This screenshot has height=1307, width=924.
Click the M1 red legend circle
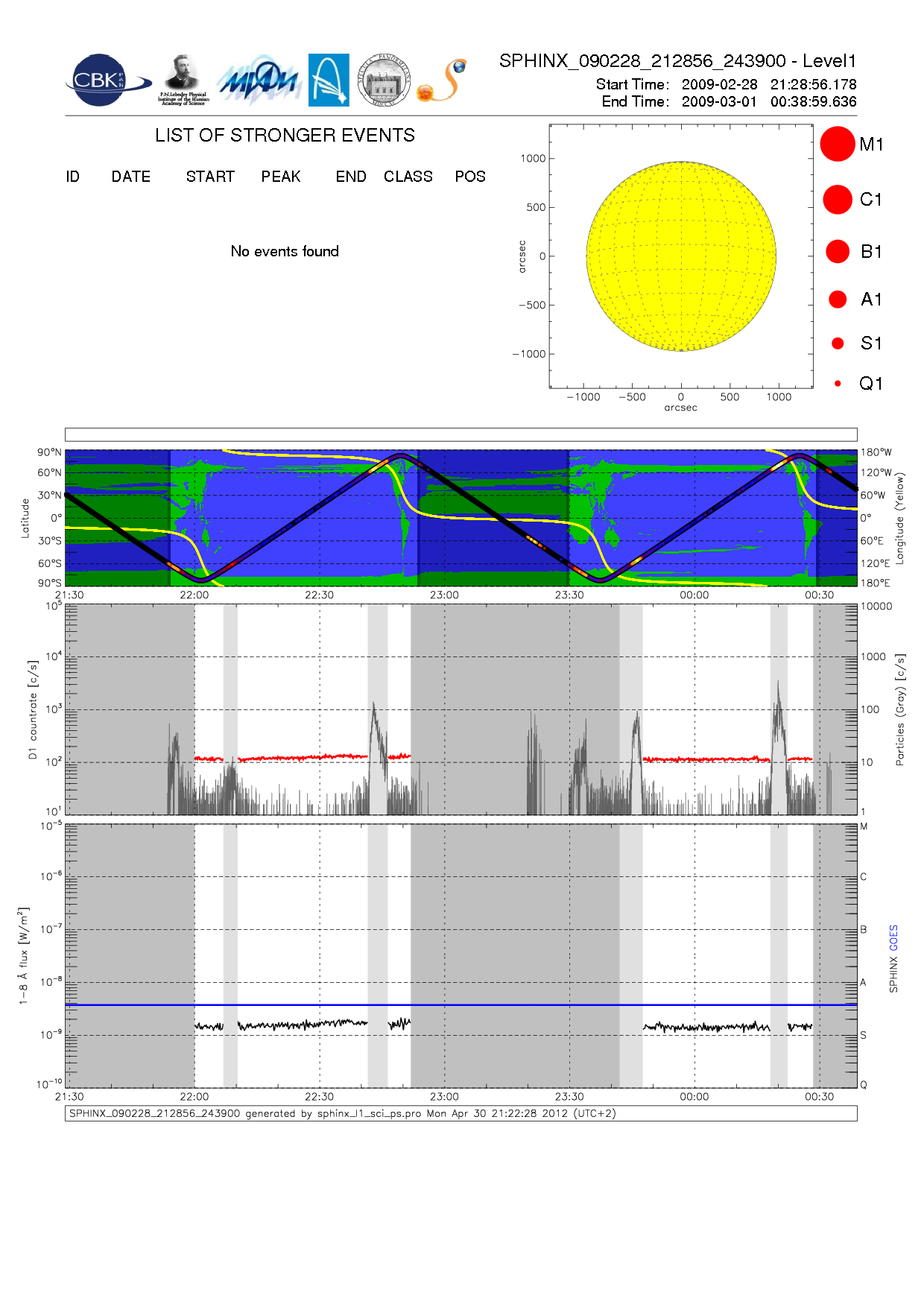pos(838,144)
